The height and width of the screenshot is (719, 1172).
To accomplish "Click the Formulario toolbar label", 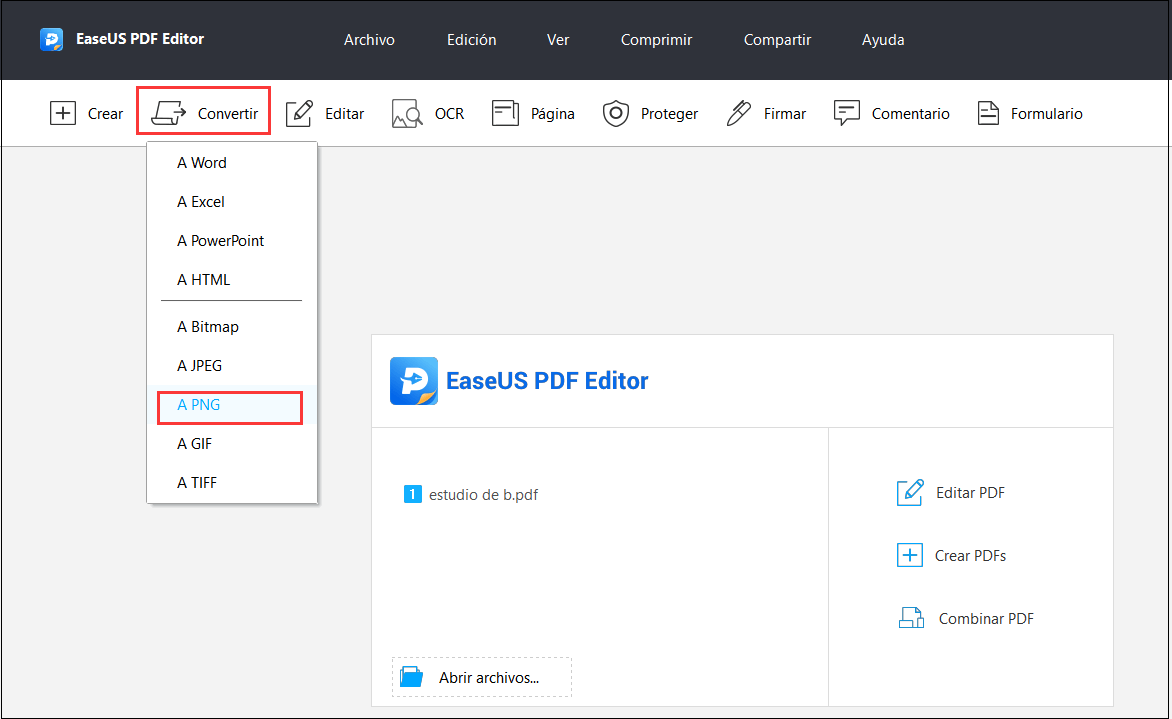I will tap(1046, 114).
